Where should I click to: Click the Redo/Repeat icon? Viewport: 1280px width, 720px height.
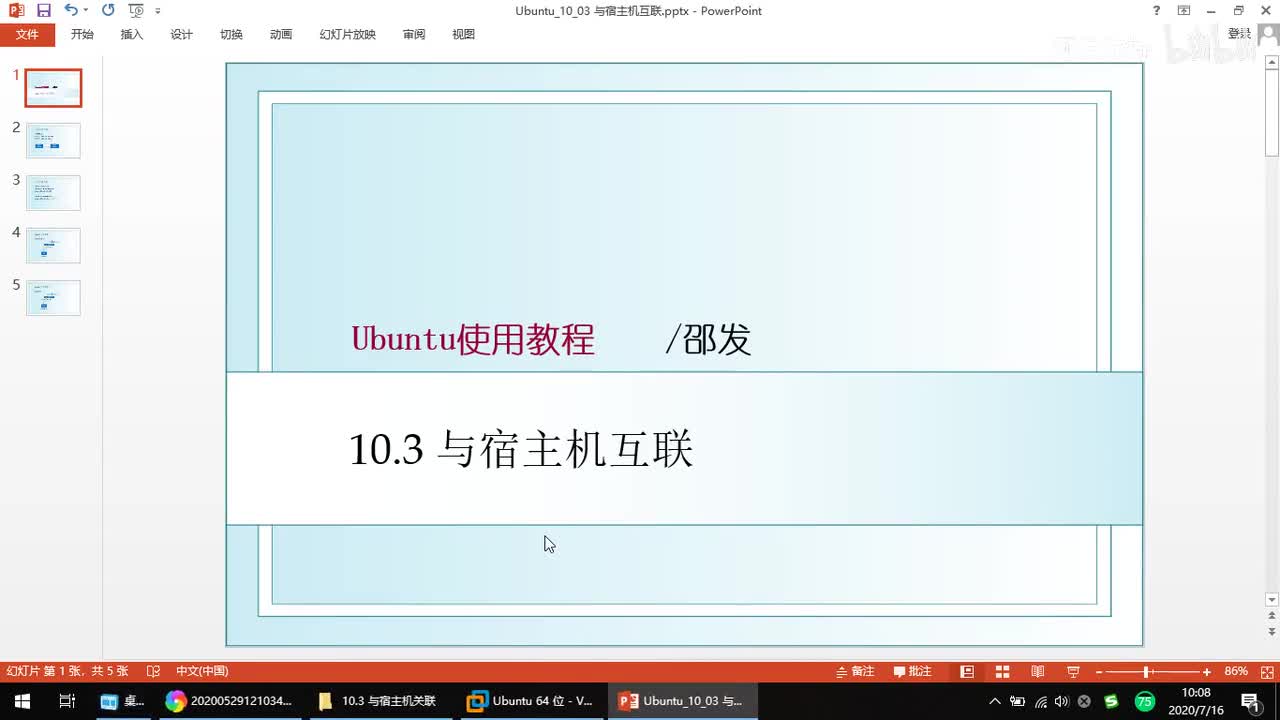(x=108, y=10)
